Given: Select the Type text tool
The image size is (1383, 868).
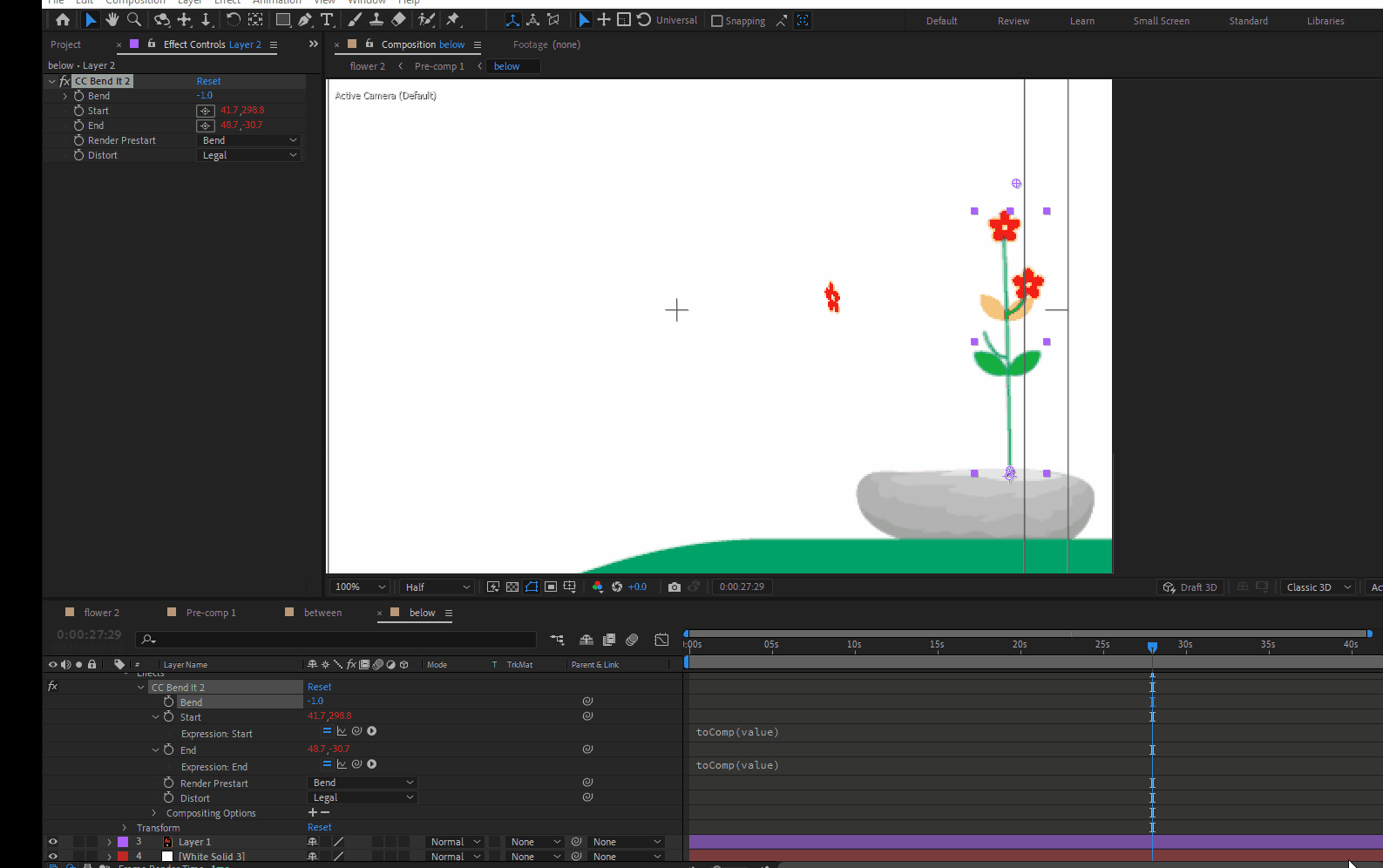Looking at the screenshot, I should [x=327, y=19].
